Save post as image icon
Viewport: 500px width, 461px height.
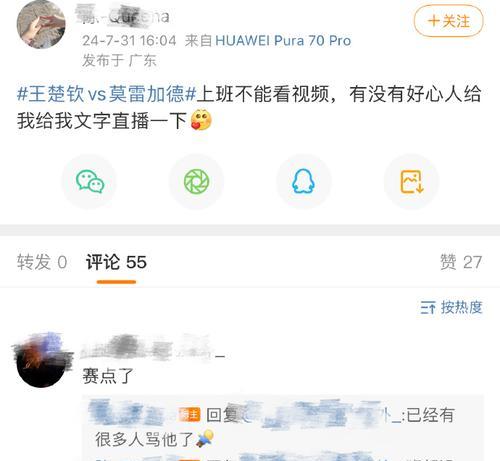pos(411,182)
